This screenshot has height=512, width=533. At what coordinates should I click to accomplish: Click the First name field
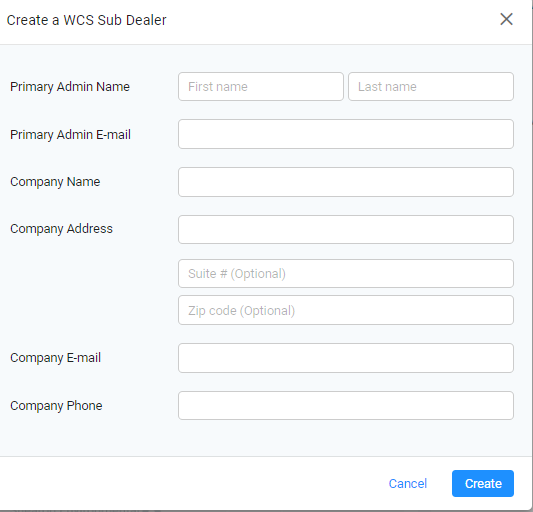coord(261,86)
